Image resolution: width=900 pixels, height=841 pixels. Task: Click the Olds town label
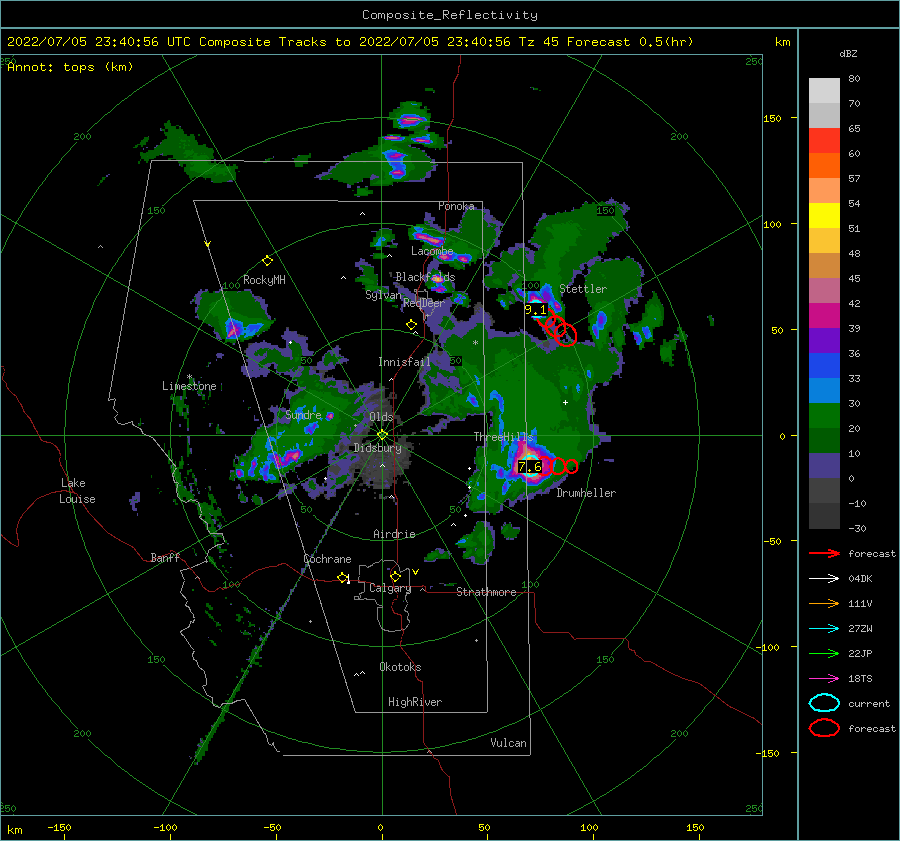(381, 417)
